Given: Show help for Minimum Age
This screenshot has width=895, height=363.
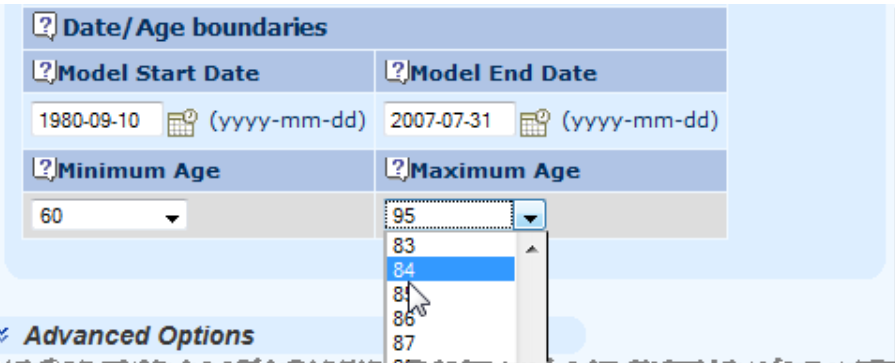Looking at the screenshot, I should tap(45, 170).
